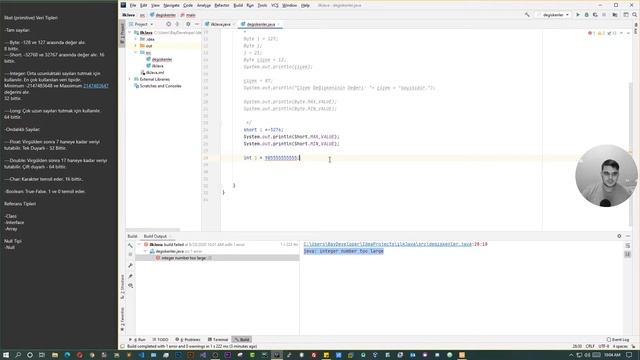This screenshot has width=640, height=360.
Task: Click src breadcrumb in navigation bar
Action: (x=142, y=15)
